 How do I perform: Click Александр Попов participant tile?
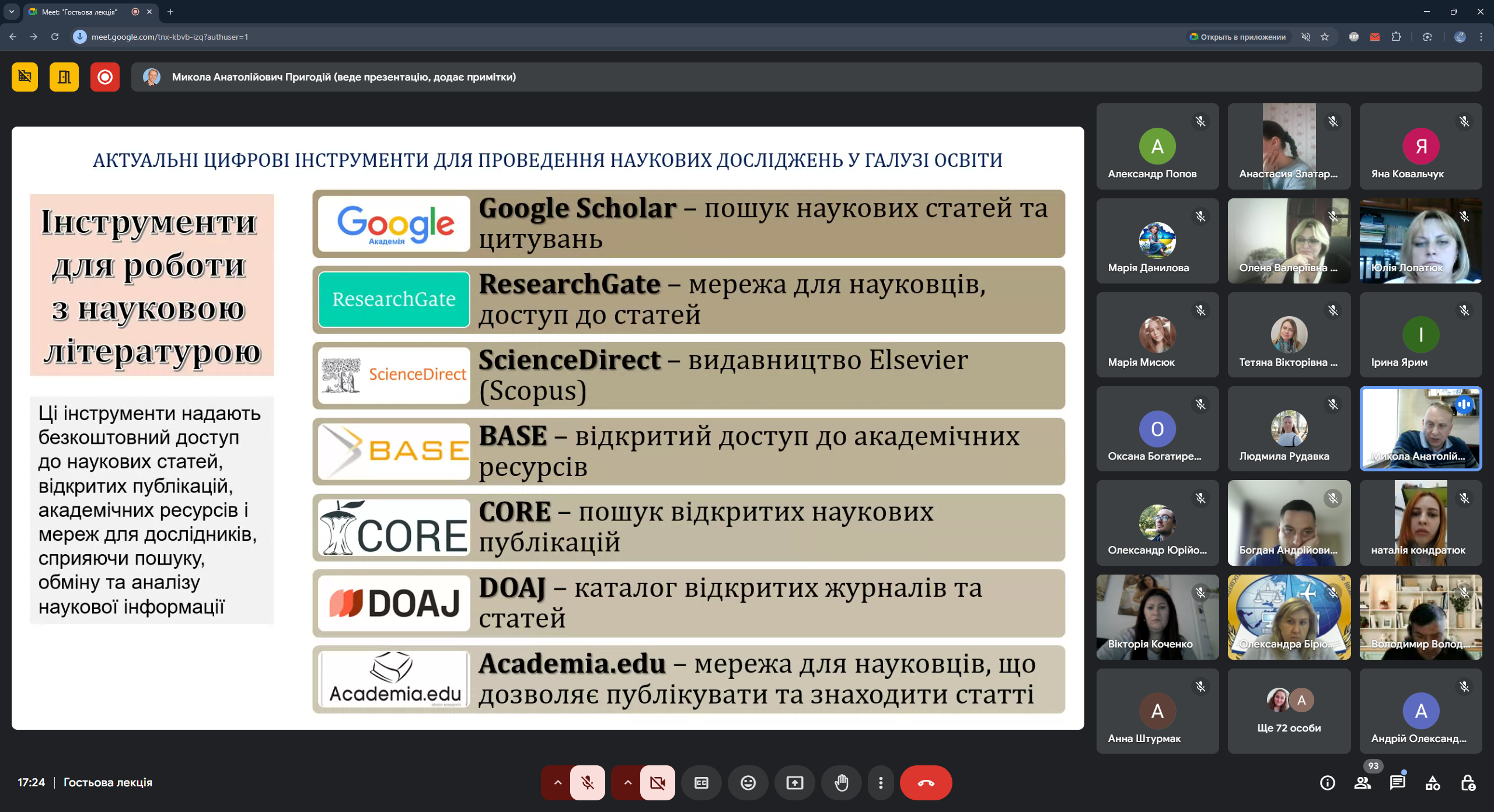coord(1157,146)
